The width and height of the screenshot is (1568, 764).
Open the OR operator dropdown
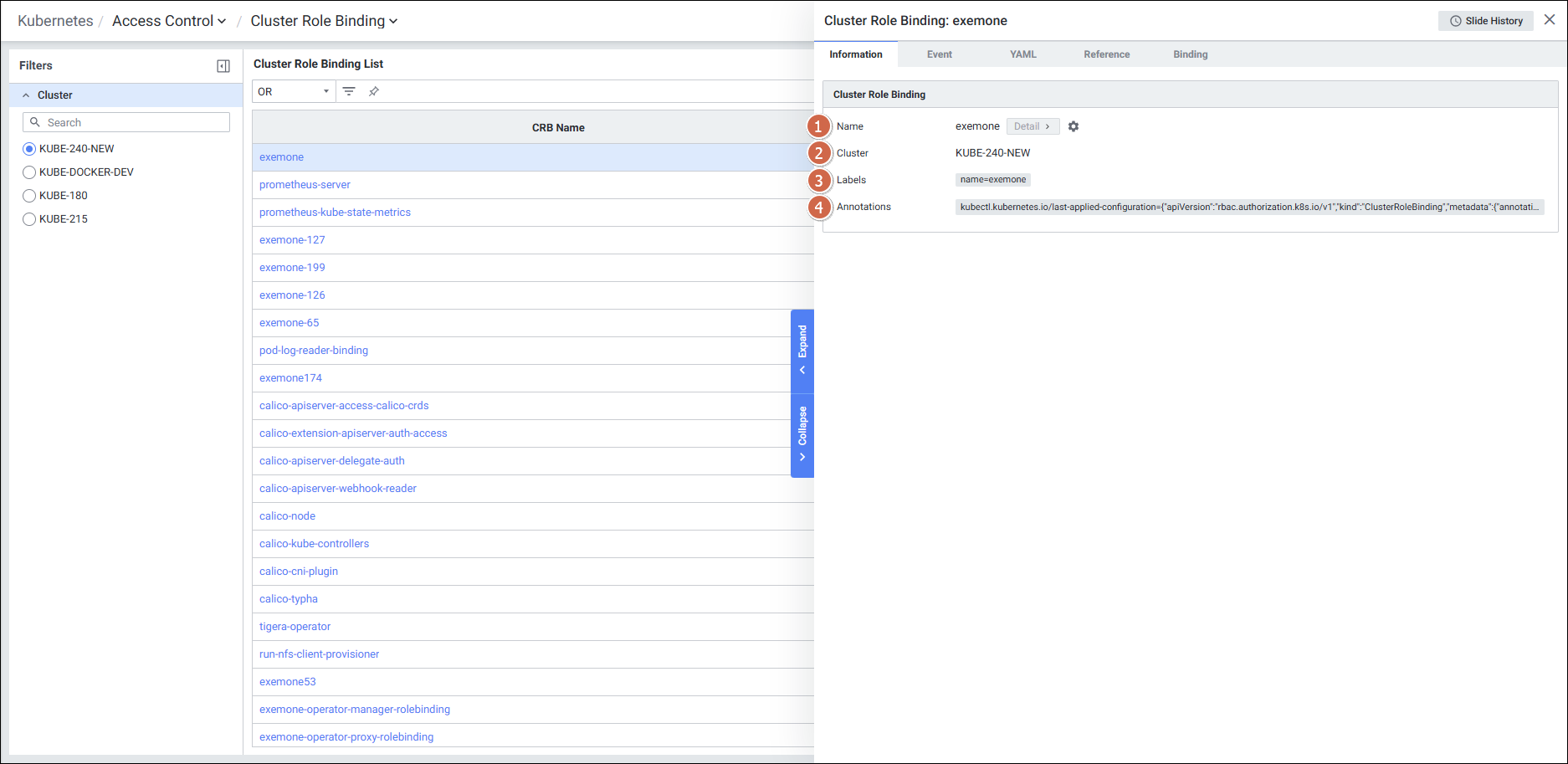click(x=294, y=91)
